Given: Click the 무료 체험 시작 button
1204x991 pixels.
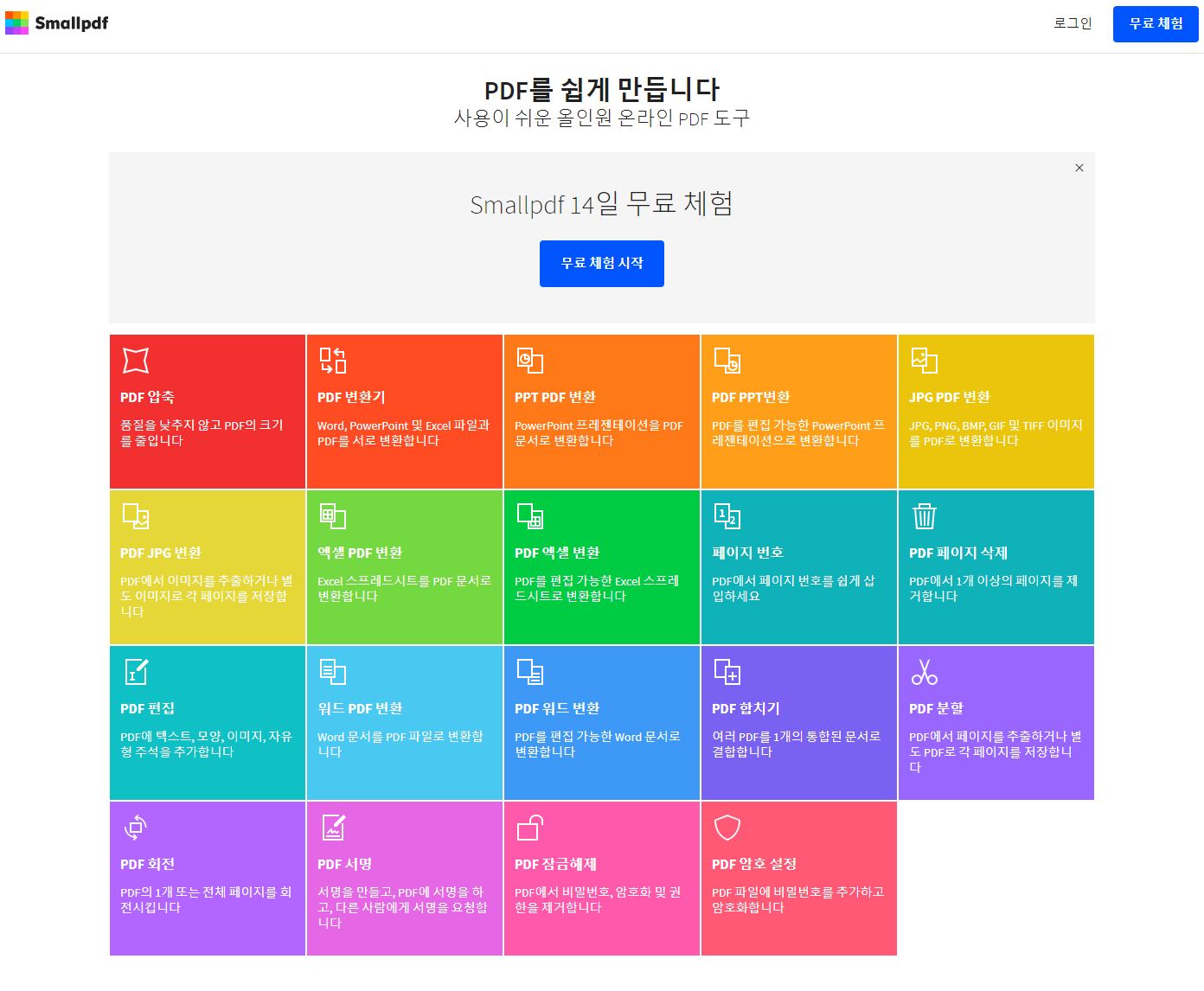Looking at the screenshot, I should click(x=602, y=264).
